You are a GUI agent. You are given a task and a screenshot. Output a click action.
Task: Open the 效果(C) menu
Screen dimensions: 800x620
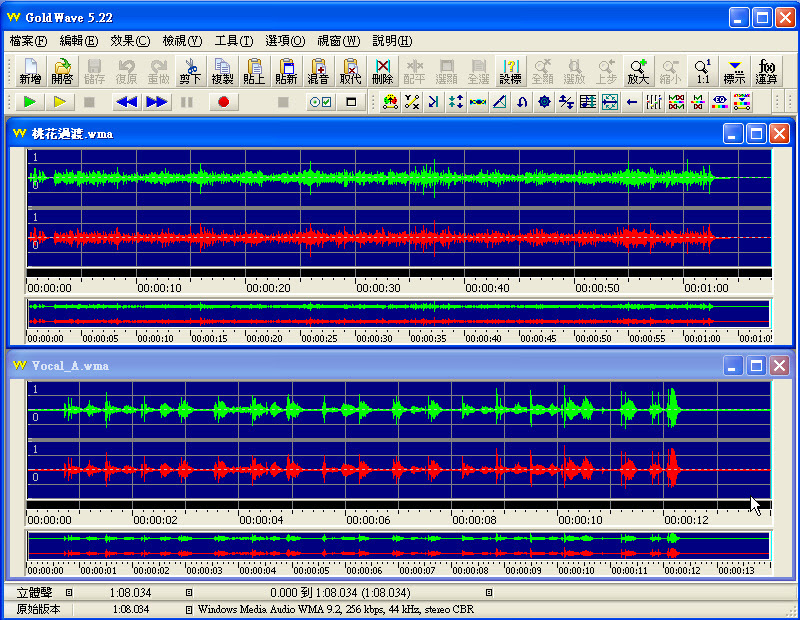point(130,41)
